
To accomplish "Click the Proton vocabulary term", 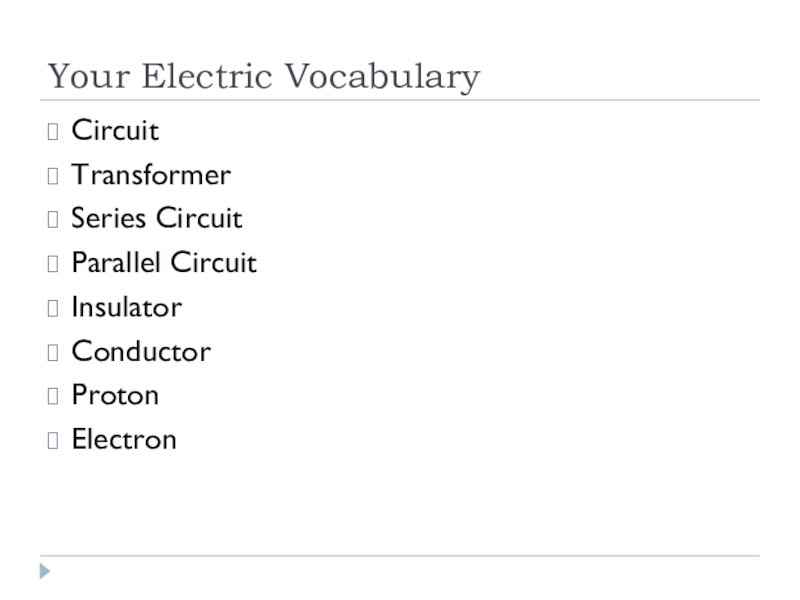I will pyautogui.click(x=115, y=396).
